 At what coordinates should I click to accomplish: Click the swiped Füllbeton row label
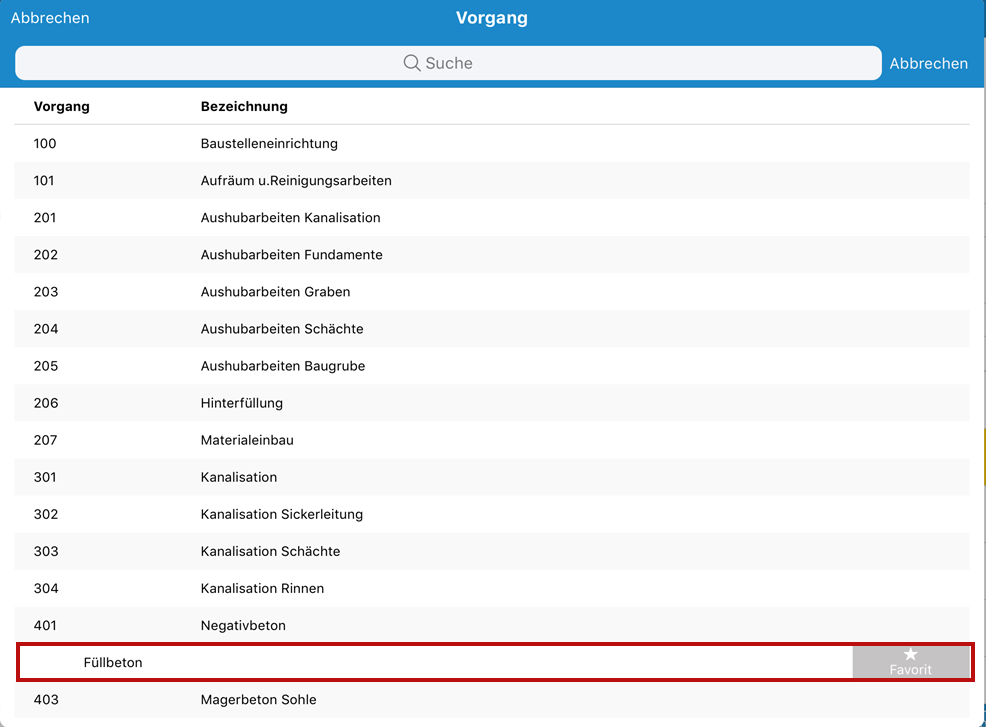(113, 662)
